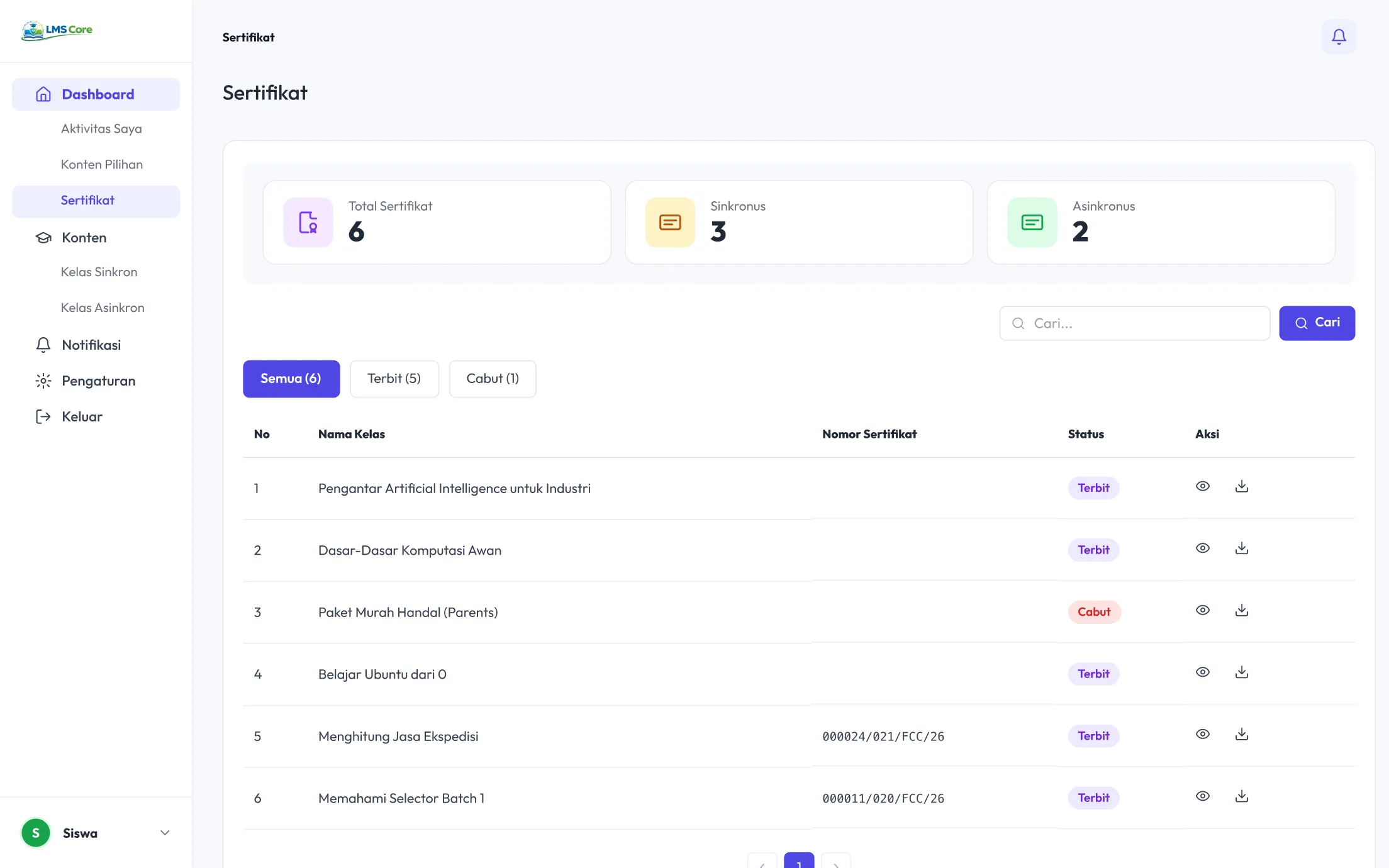Focus the Cari... search field
Screen dimensions: 1389x868
[x=1135, y=323]
